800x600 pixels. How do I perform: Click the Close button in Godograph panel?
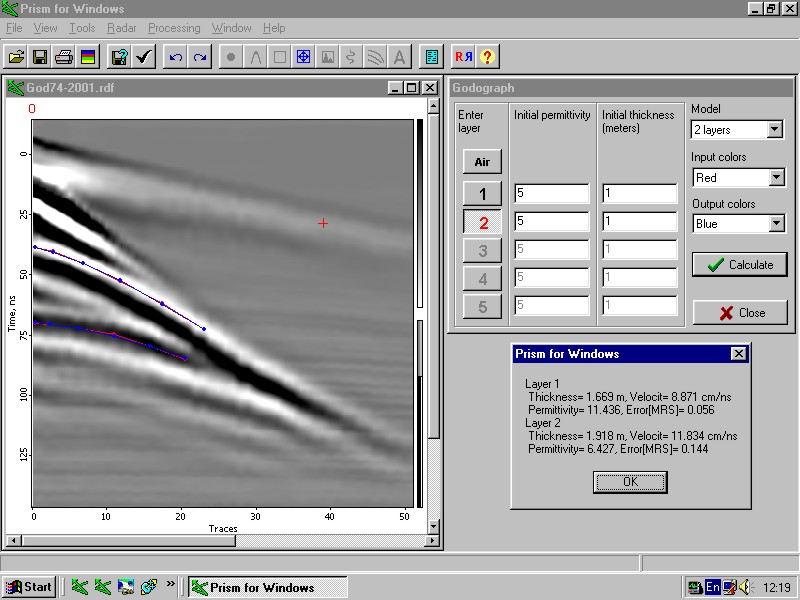click(x=740, y=313)
